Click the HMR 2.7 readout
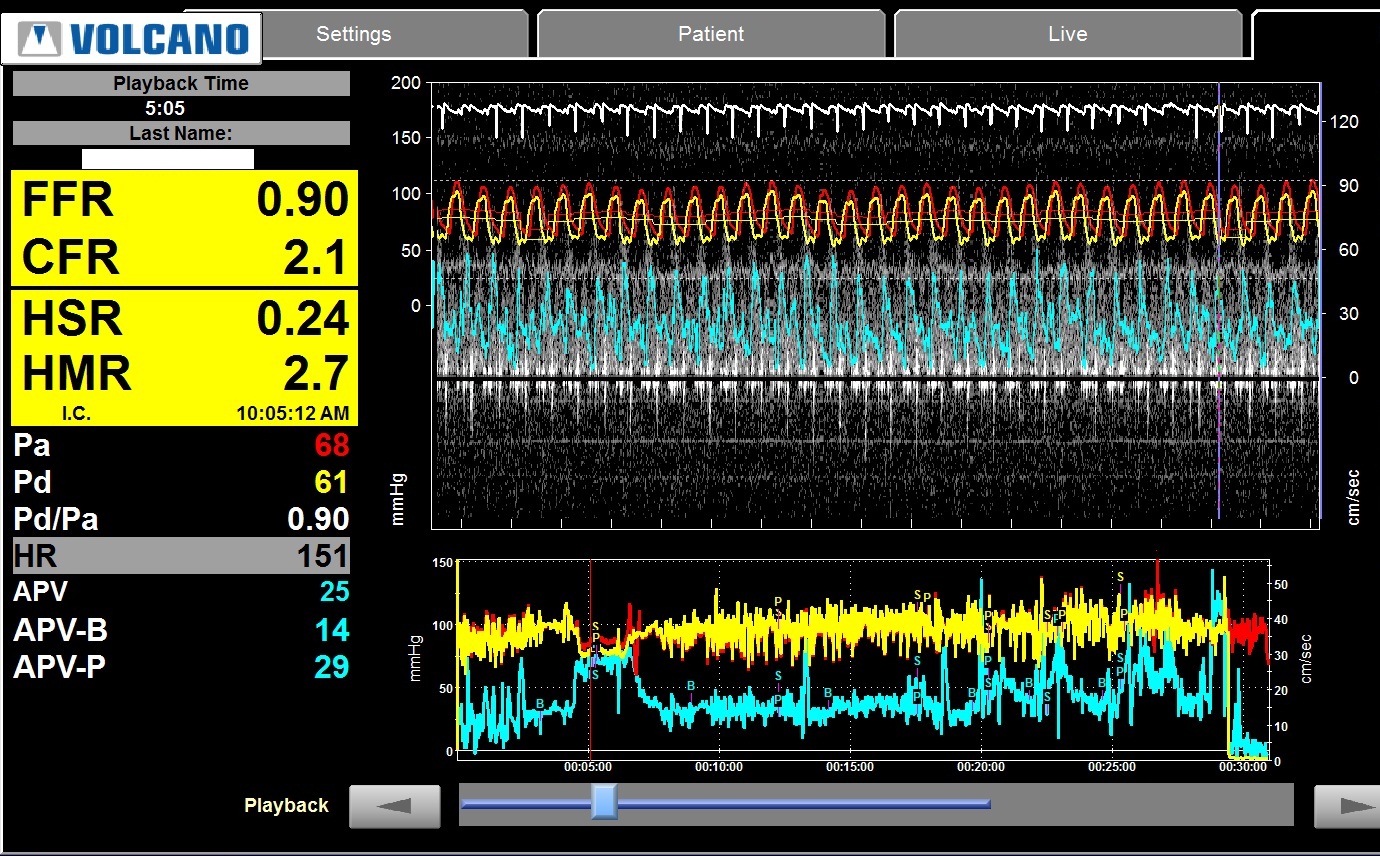This screenshot has height=856, width=1380. pyautogui.click(x=312, y=374)
